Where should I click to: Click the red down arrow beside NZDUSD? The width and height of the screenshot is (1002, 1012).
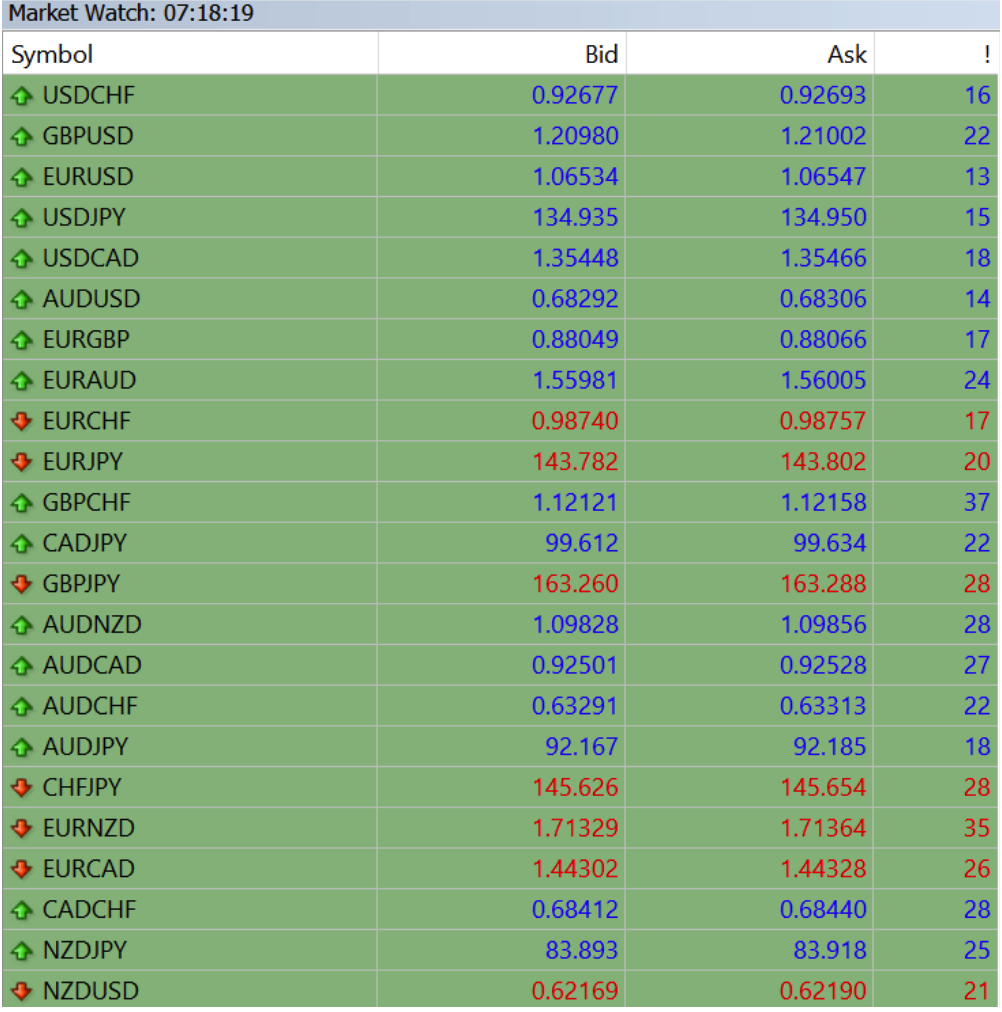click(x=22, y=991)
